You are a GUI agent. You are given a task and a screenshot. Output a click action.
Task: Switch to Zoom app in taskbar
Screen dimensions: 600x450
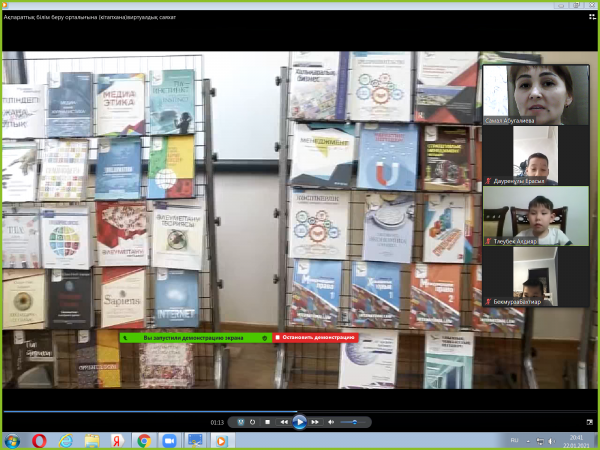[169, 440]
